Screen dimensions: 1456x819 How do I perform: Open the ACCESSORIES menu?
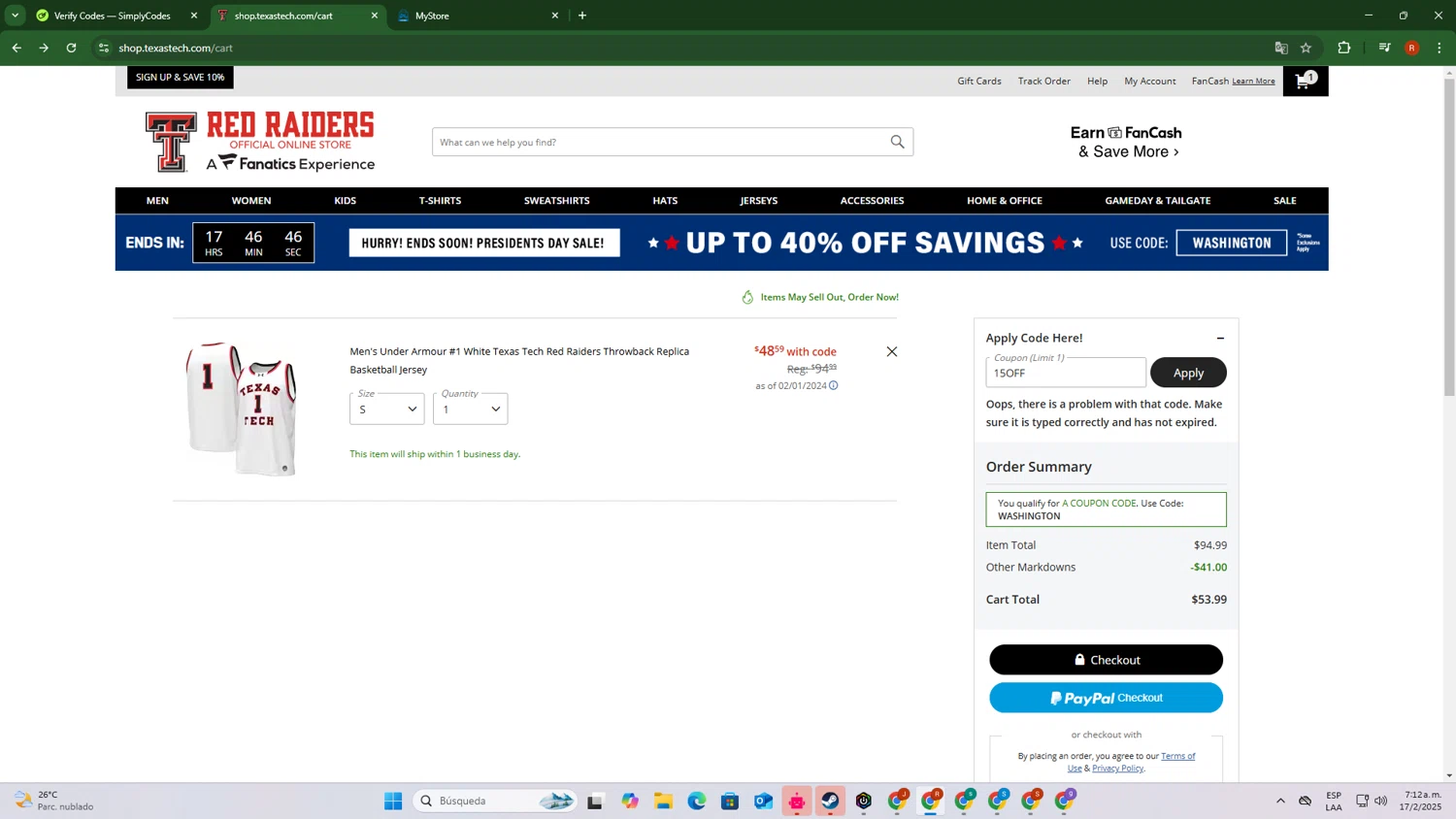[x=872, y=201]
